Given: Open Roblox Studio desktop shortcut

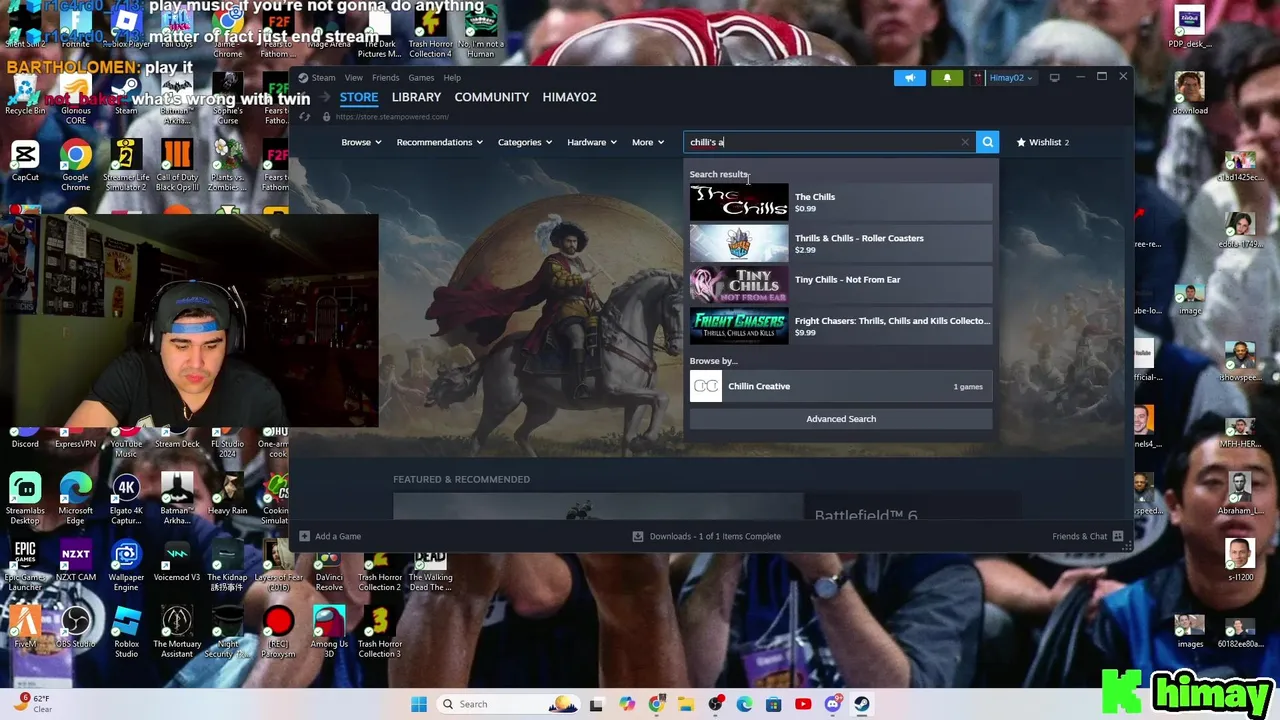Looking at the screenshot, I should (x=126, y=632).
